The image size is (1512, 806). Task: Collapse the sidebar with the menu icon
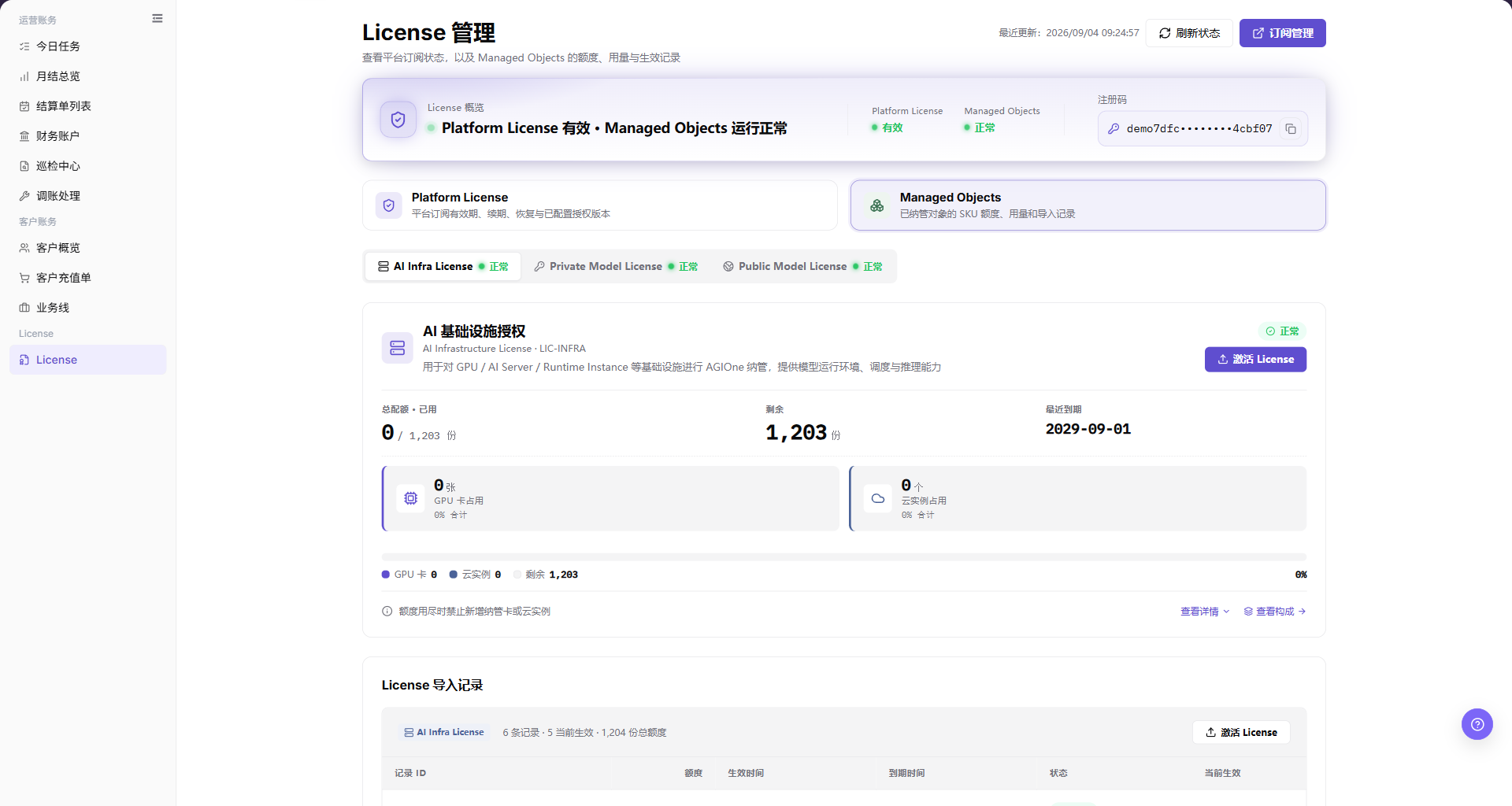click(x=157, y=18)
